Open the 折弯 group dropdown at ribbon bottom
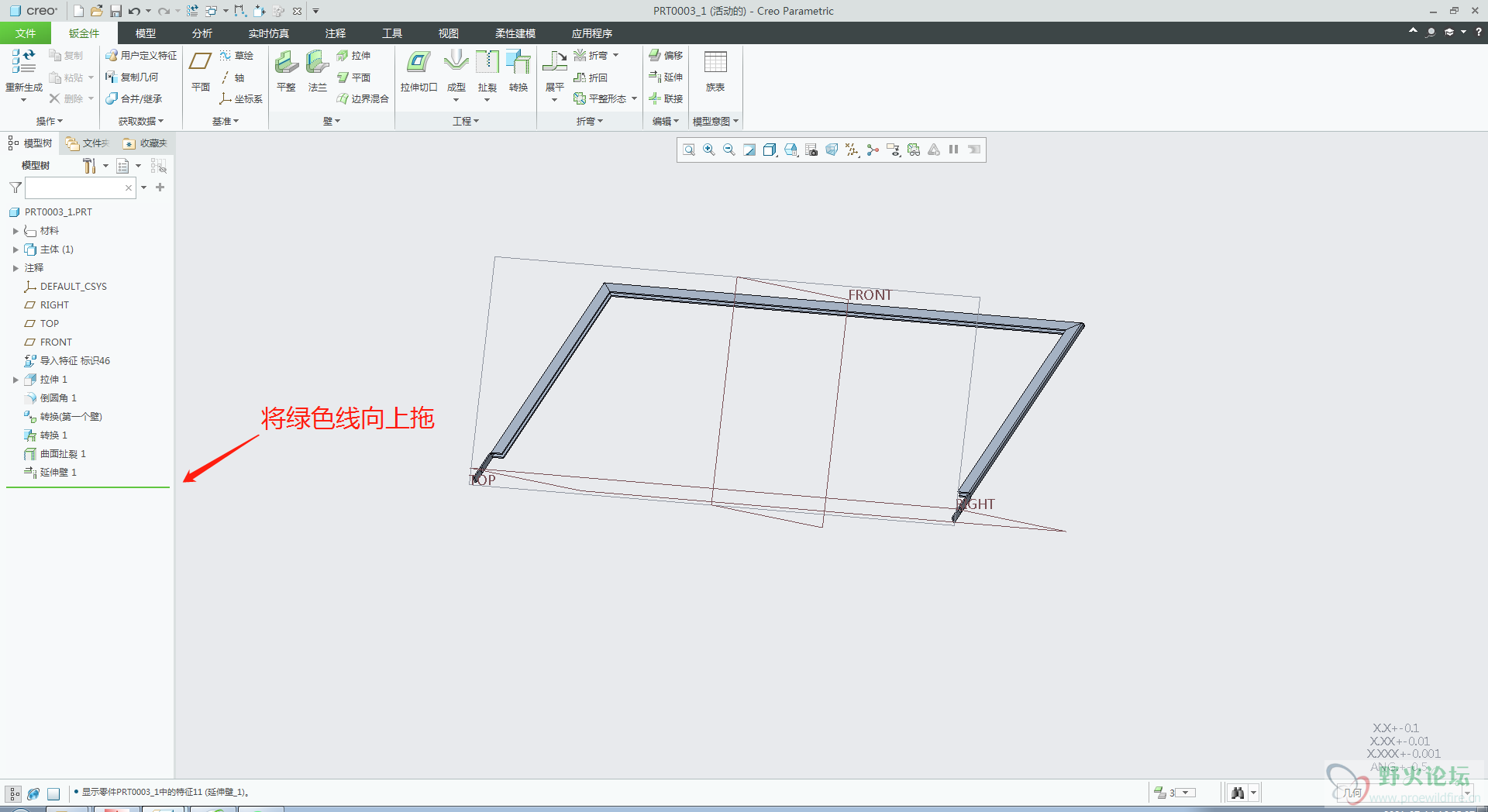 click(589, 122)
